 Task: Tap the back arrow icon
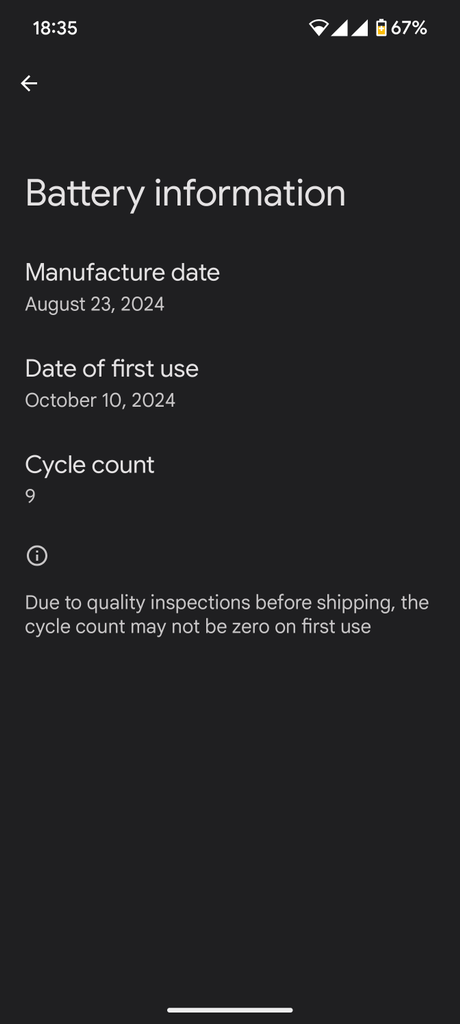(29, 83)
